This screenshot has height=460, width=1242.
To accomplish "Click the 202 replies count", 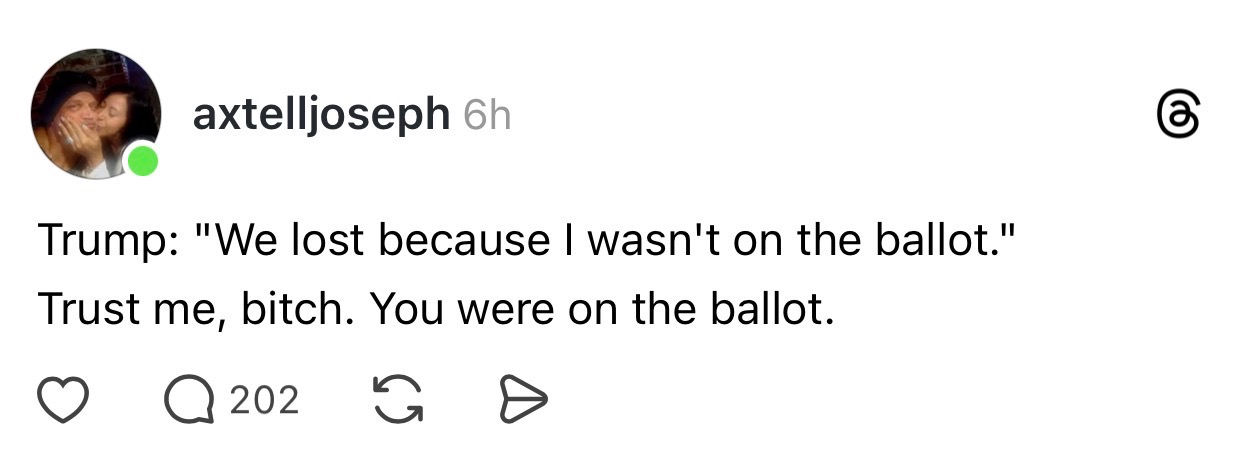I will point(264,400).
